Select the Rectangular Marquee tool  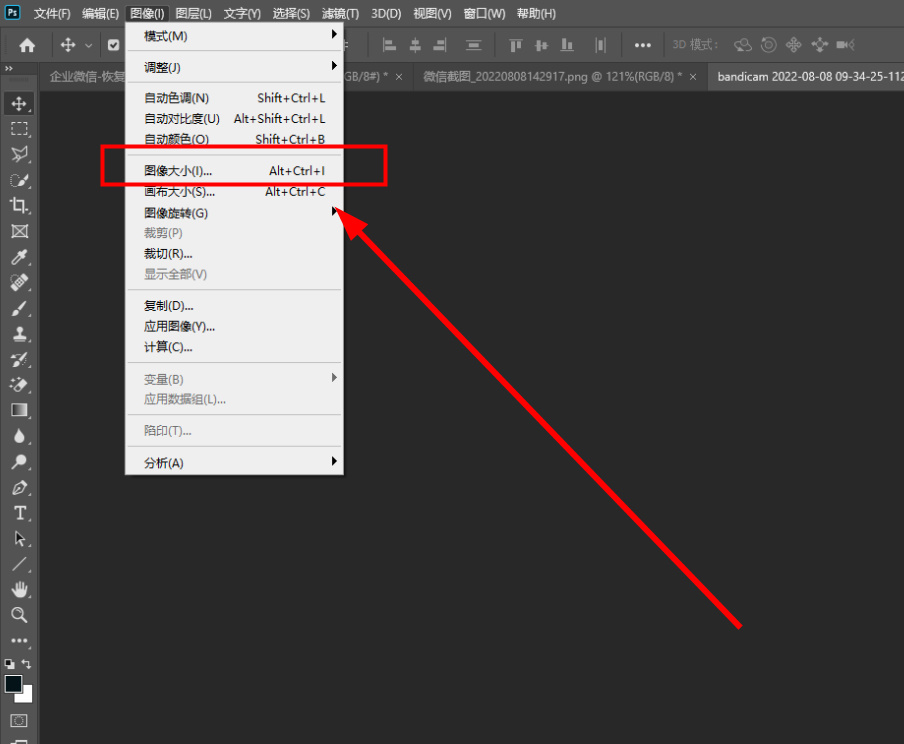click(x=19, y=129)
